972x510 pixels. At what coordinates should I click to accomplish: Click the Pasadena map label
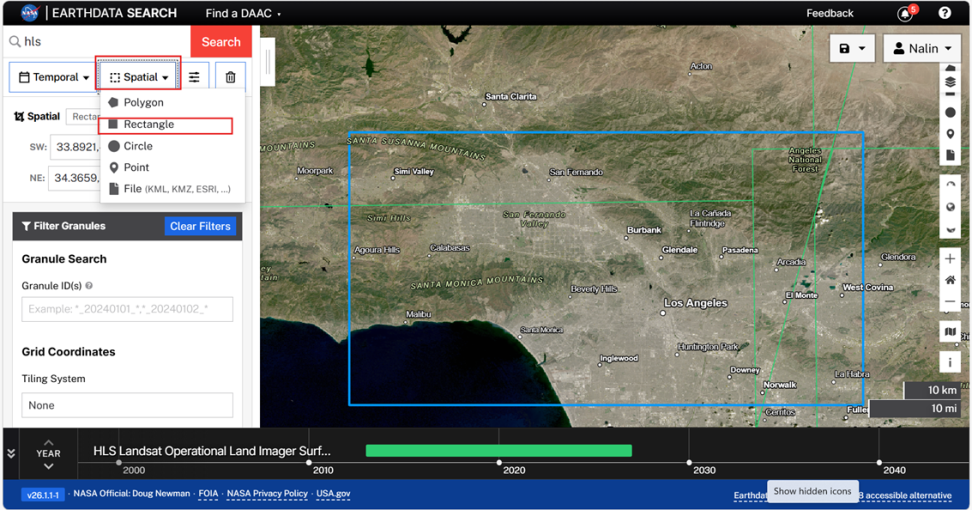pyautogui.click(x=740, y=250)
